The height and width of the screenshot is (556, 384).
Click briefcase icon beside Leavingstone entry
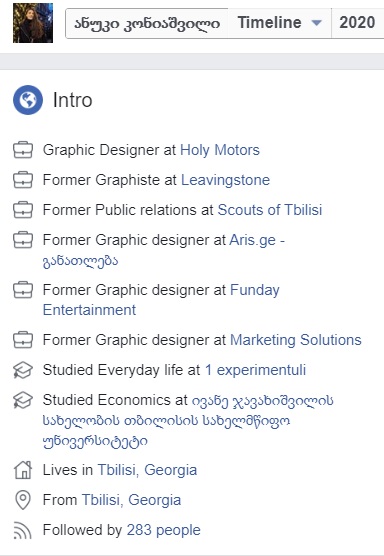click(x=23, y=180)
